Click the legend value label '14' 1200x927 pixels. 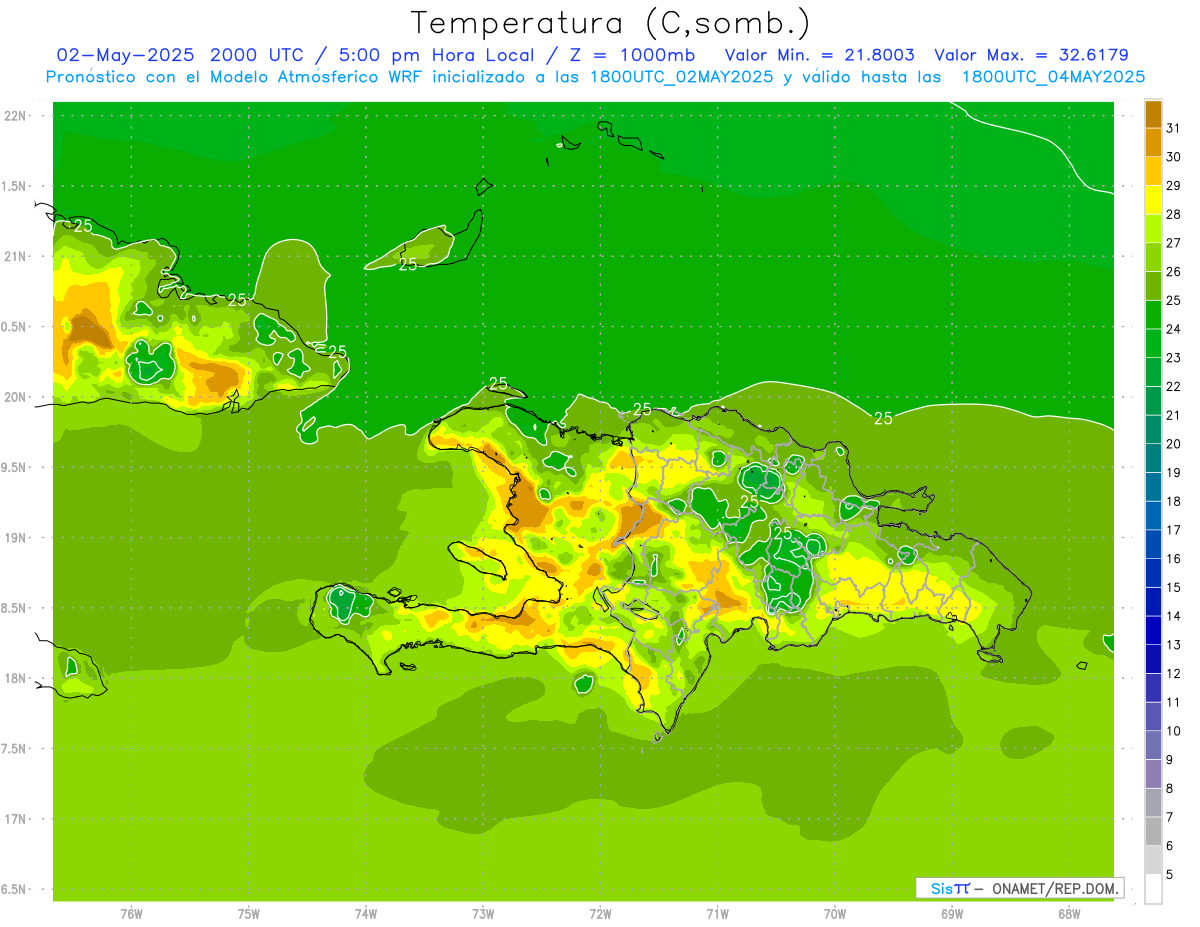(x=1174, y=616)
